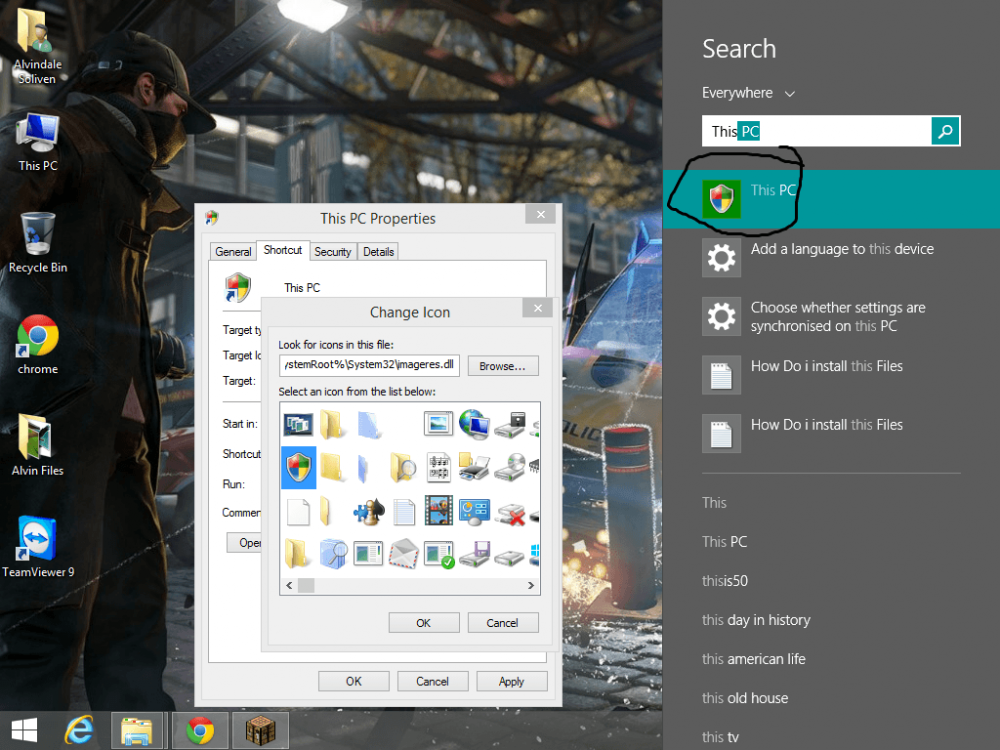The image size is (1000, 750).
Task: Click the highlighted security shield icon in the list
Action: 298,467
